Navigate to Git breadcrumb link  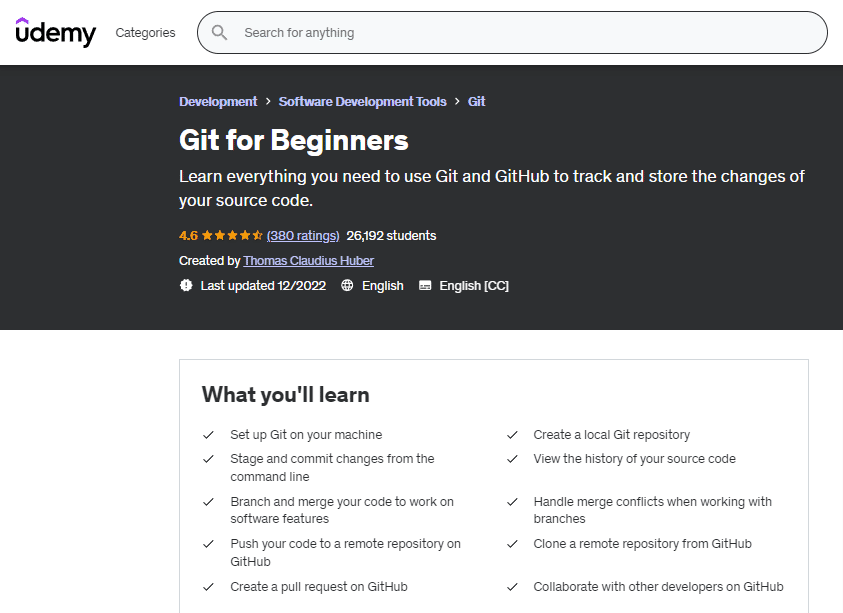(x=477, y=102)
